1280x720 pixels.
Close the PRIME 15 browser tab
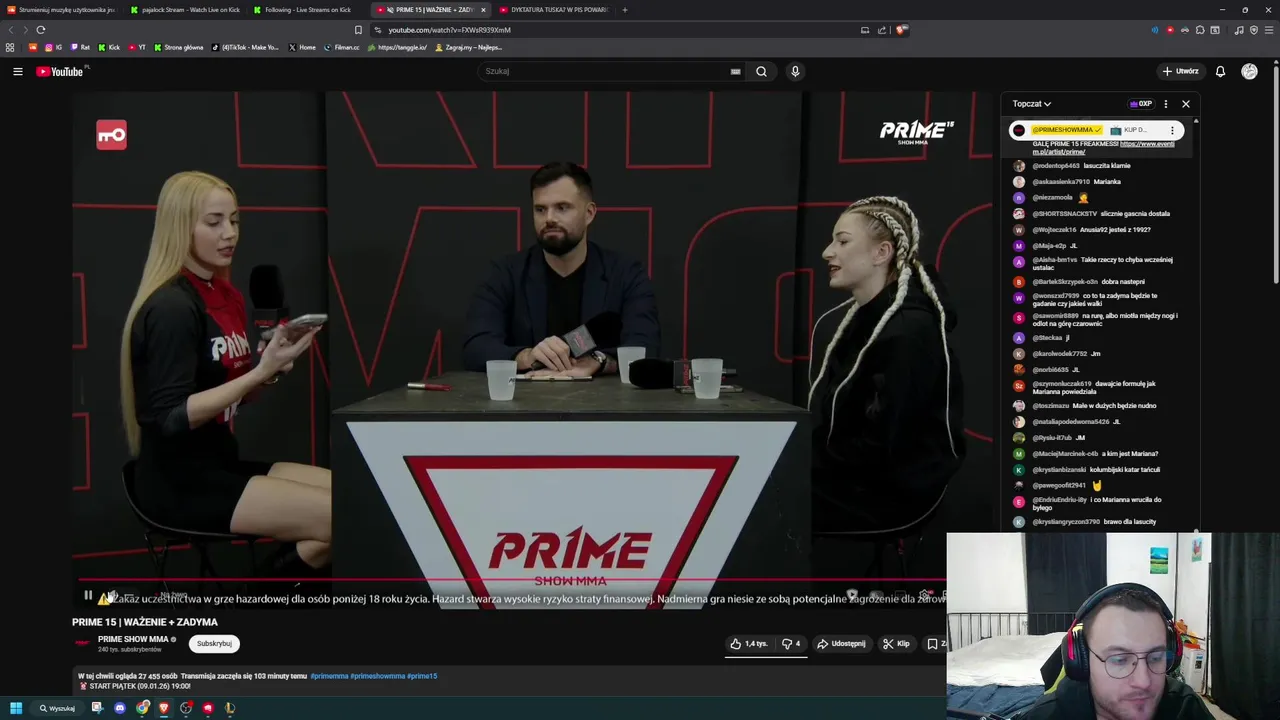(483, 10)
